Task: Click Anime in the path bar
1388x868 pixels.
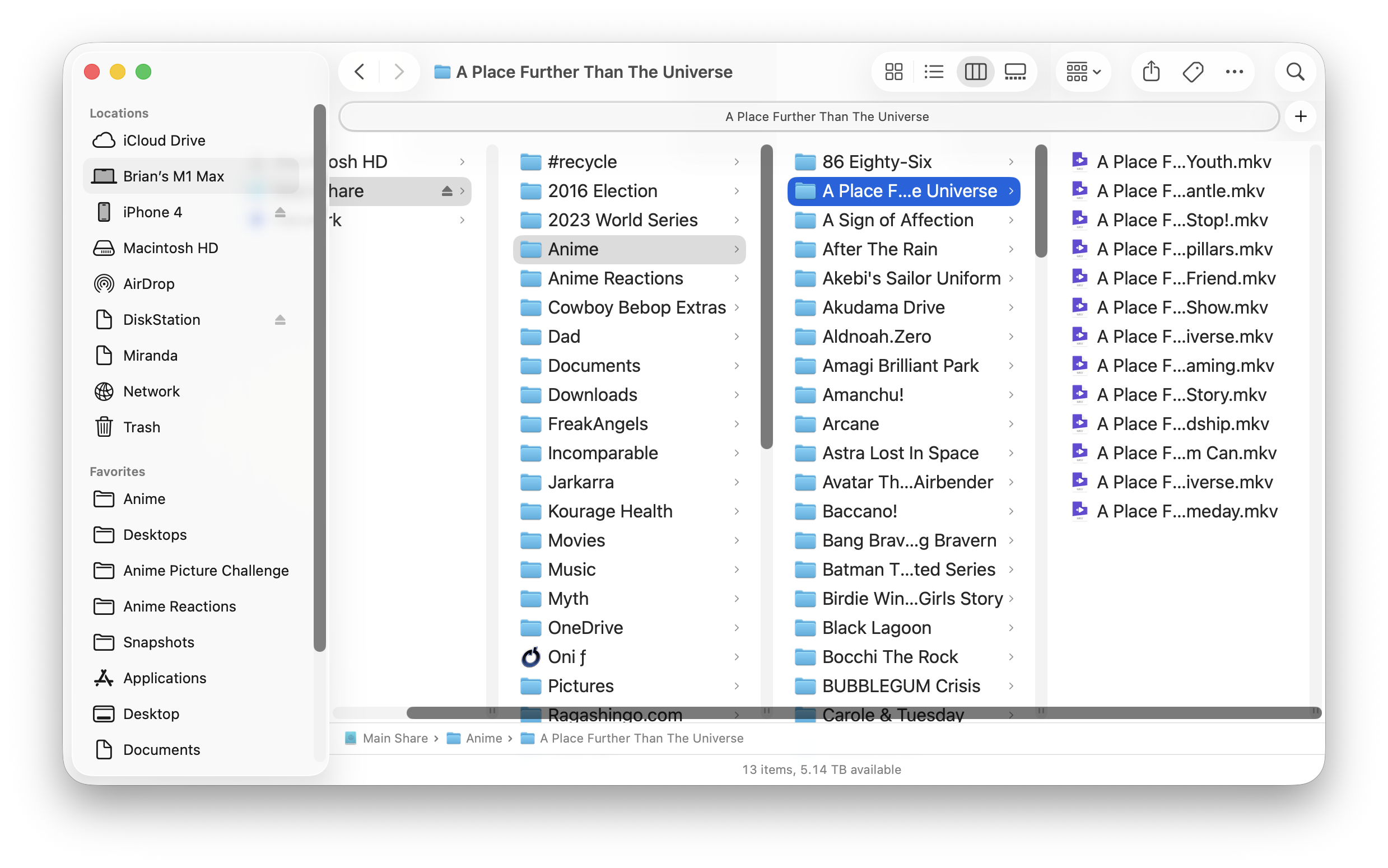Action: pyautogui.click(x=483, y=738)
